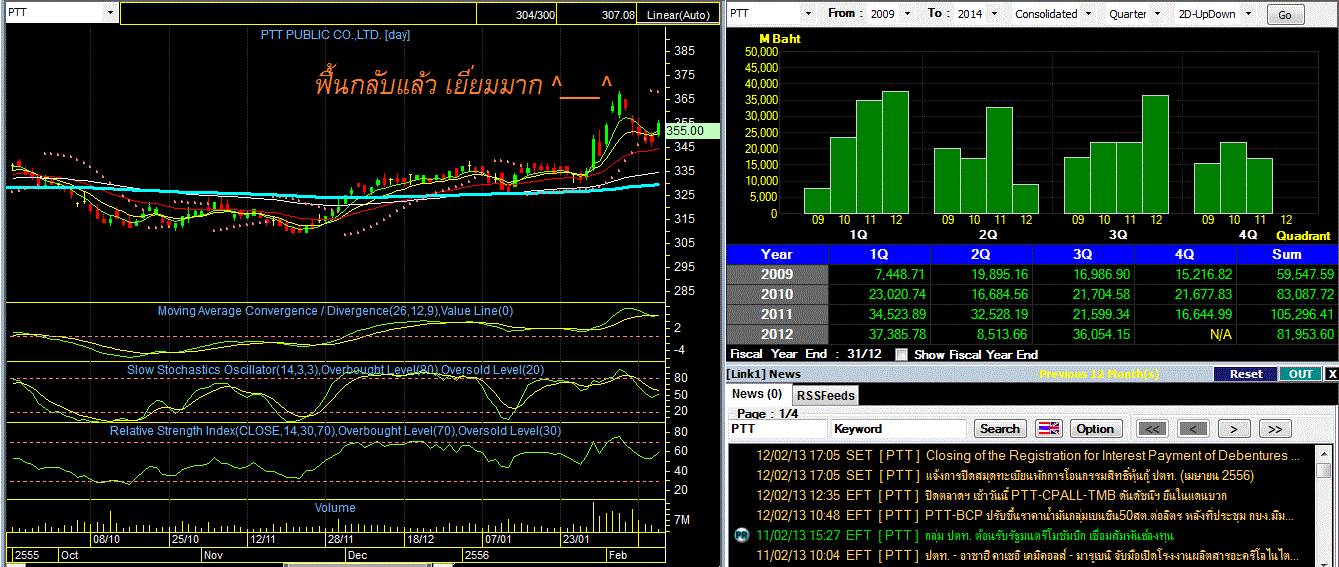The height and width of the screenshot is (567, 1339).
Task: Click the 2011 year row header
Action: point(777,314)
